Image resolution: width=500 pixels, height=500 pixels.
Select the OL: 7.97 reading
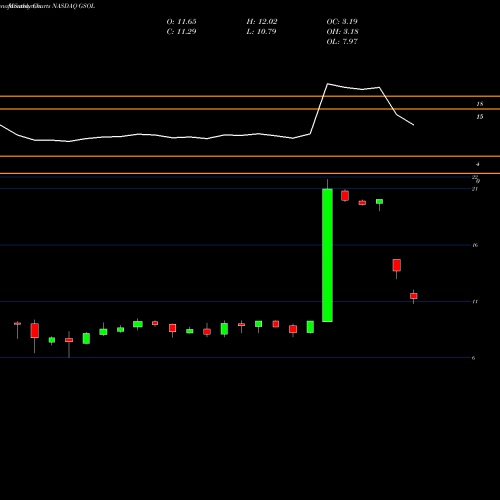342,42
